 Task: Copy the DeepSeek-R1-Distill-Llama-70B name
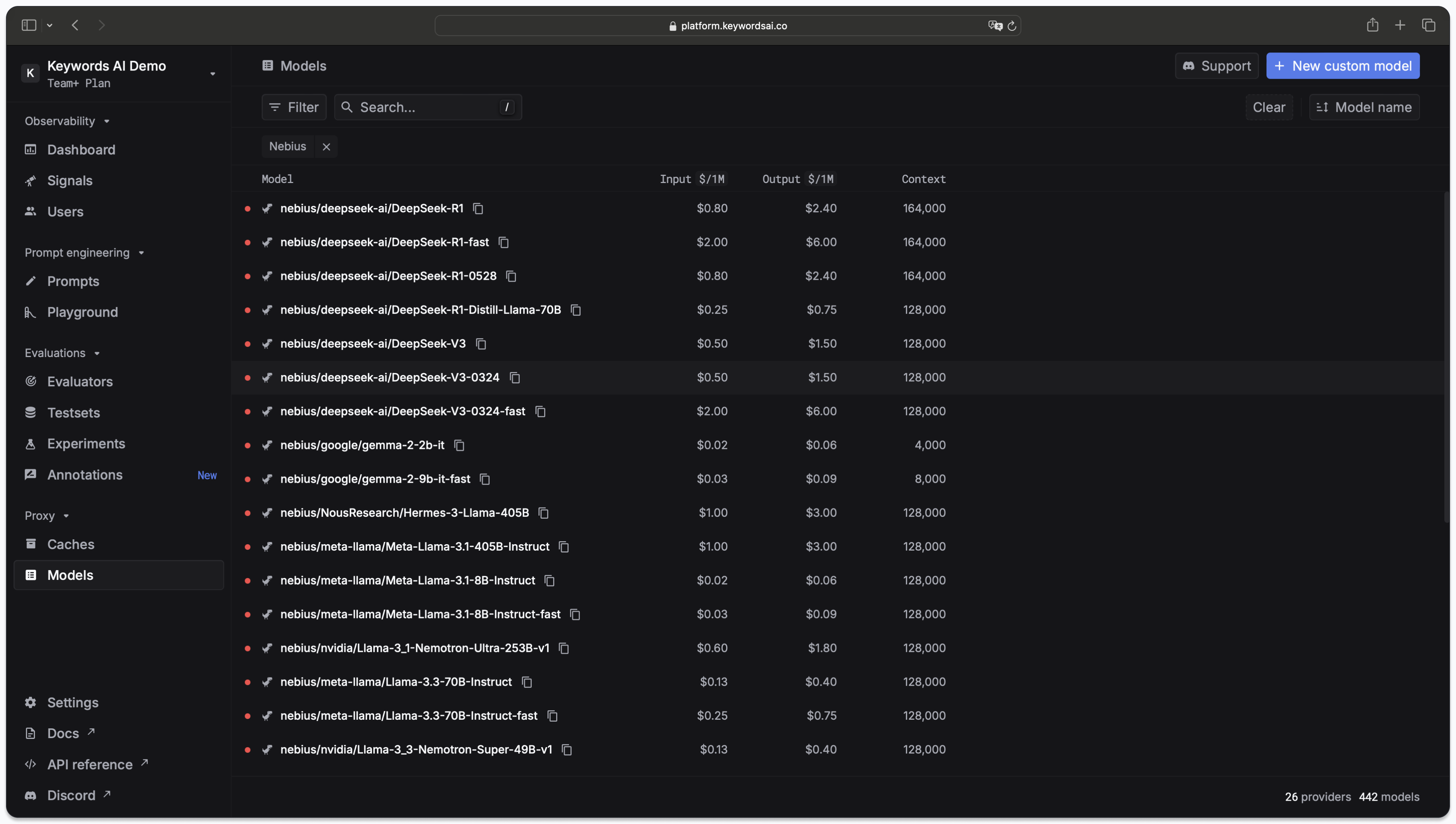[576, 310]
